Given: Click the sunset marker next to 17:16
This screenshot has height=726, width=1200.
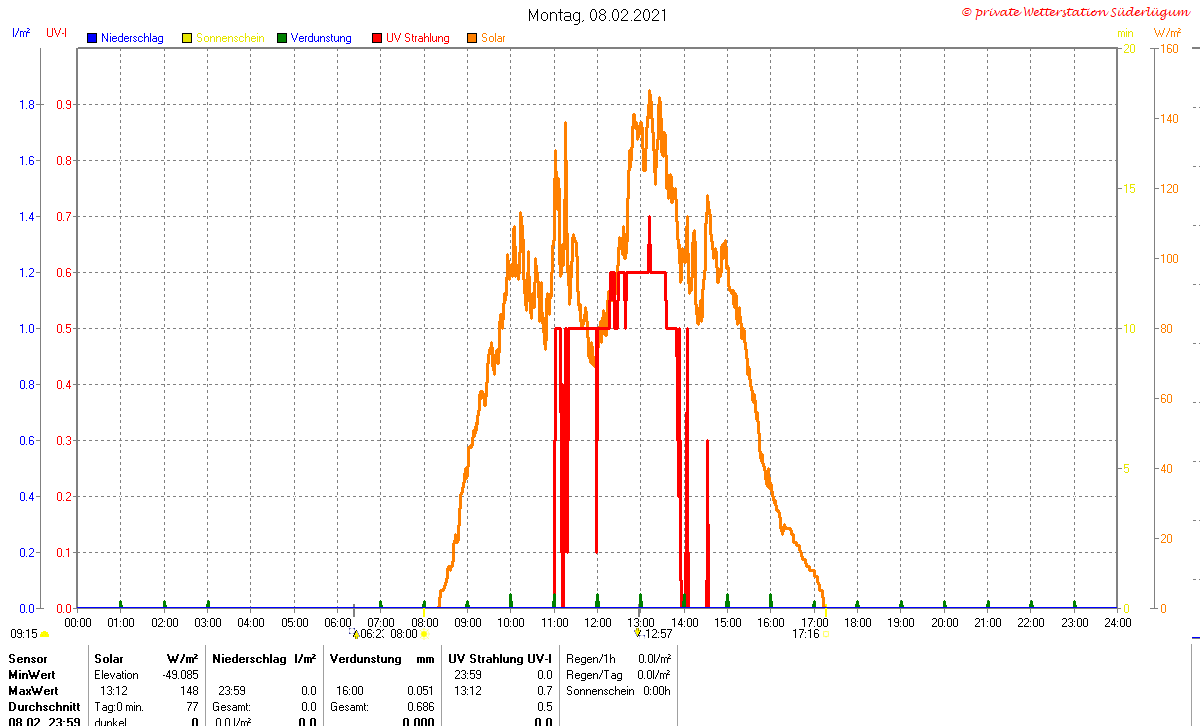Looking at the screenshot, I should [826, 634].
